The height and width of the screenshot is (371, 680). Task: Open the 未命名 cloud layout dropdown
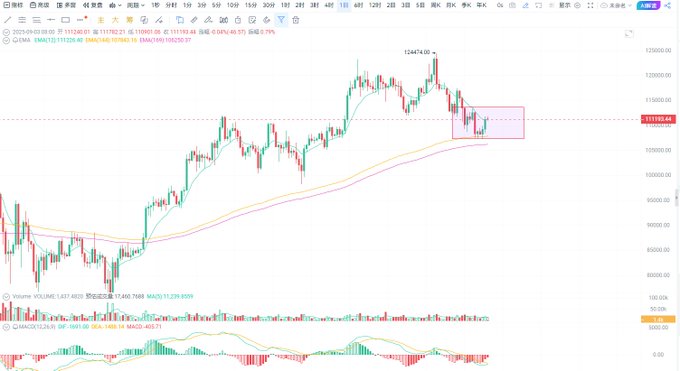[616, 5]
